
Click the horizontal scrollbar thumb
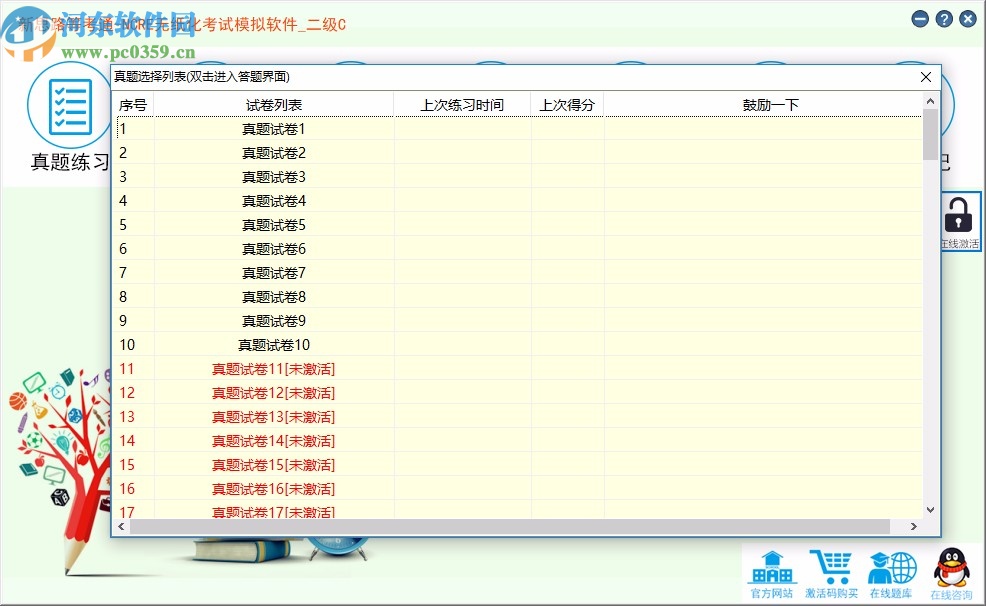[x=509, y=526]
